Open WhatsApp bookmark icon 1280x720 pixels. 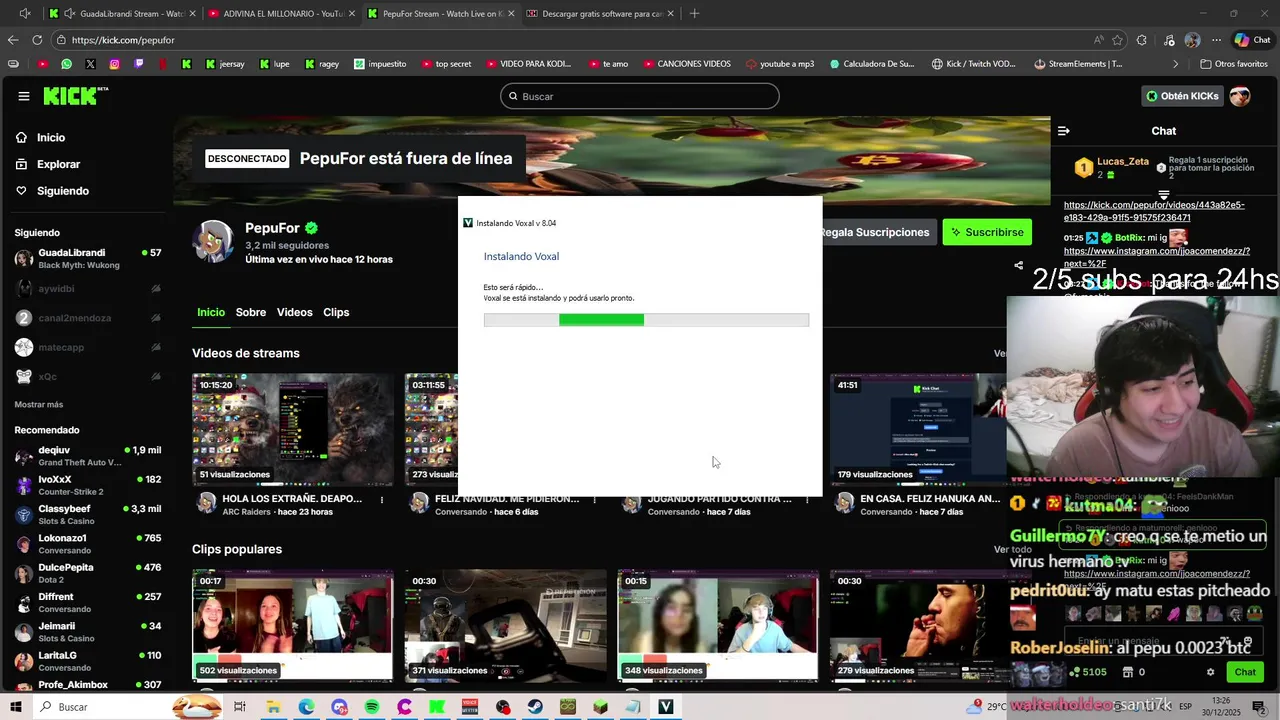(x=66, y=64)
